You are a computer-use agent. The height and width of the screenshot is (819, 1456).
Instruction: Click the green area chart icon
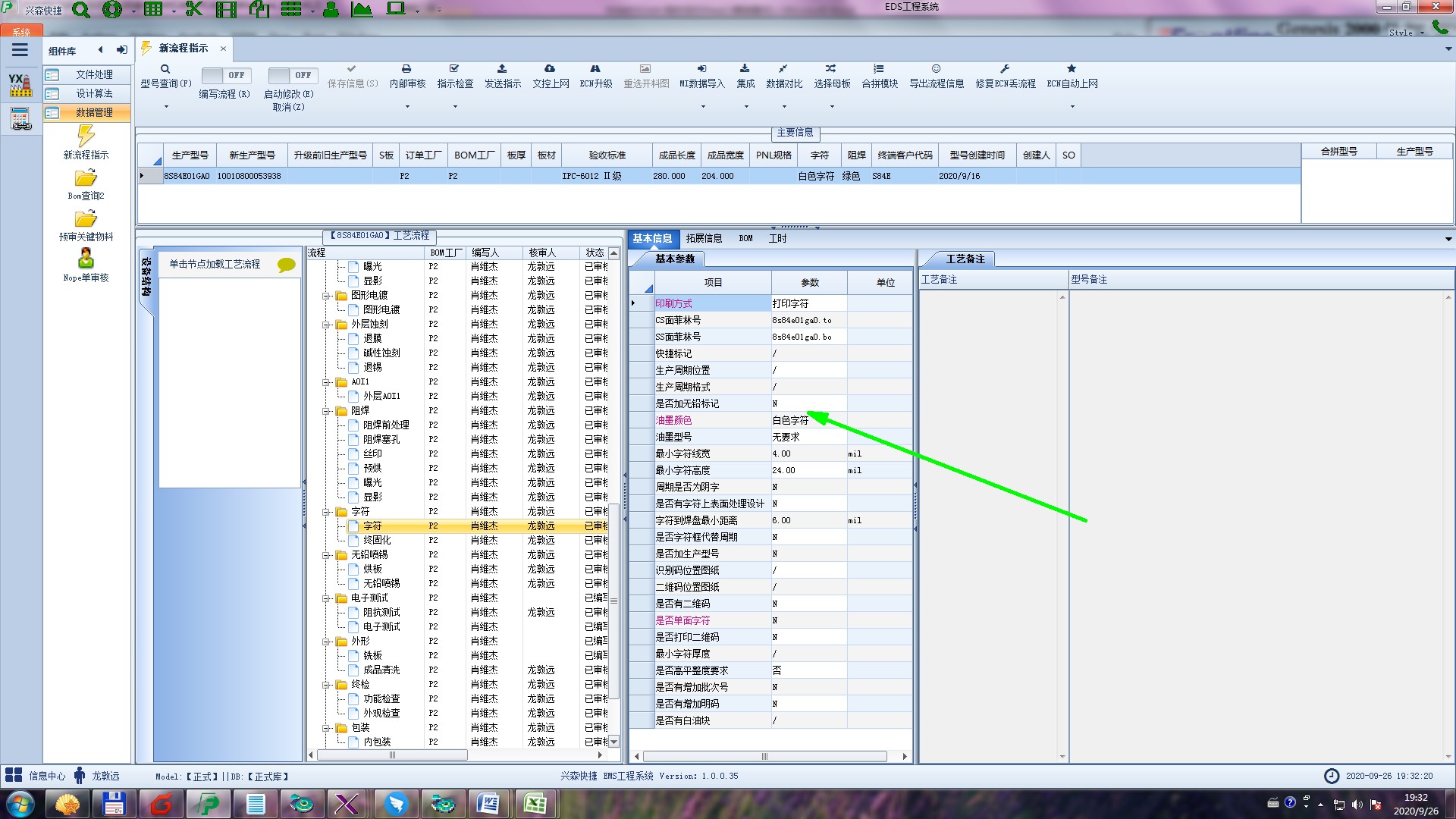click(x=362, y=10)
